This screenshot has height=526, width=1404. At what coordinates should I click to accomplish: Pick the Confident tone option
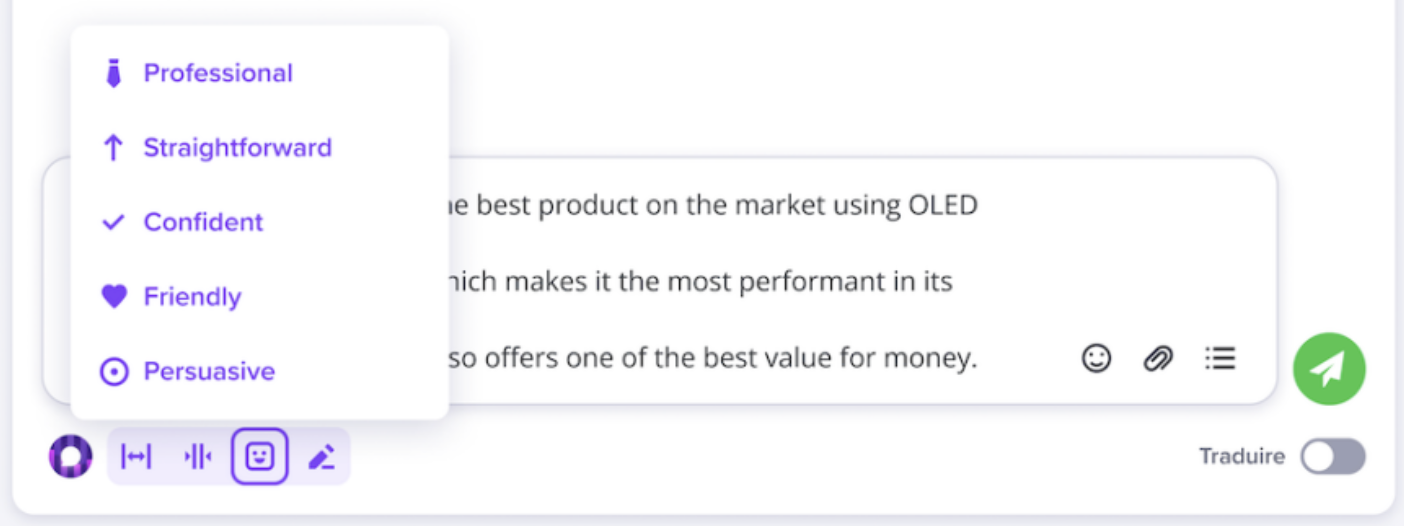pos(203,222)
